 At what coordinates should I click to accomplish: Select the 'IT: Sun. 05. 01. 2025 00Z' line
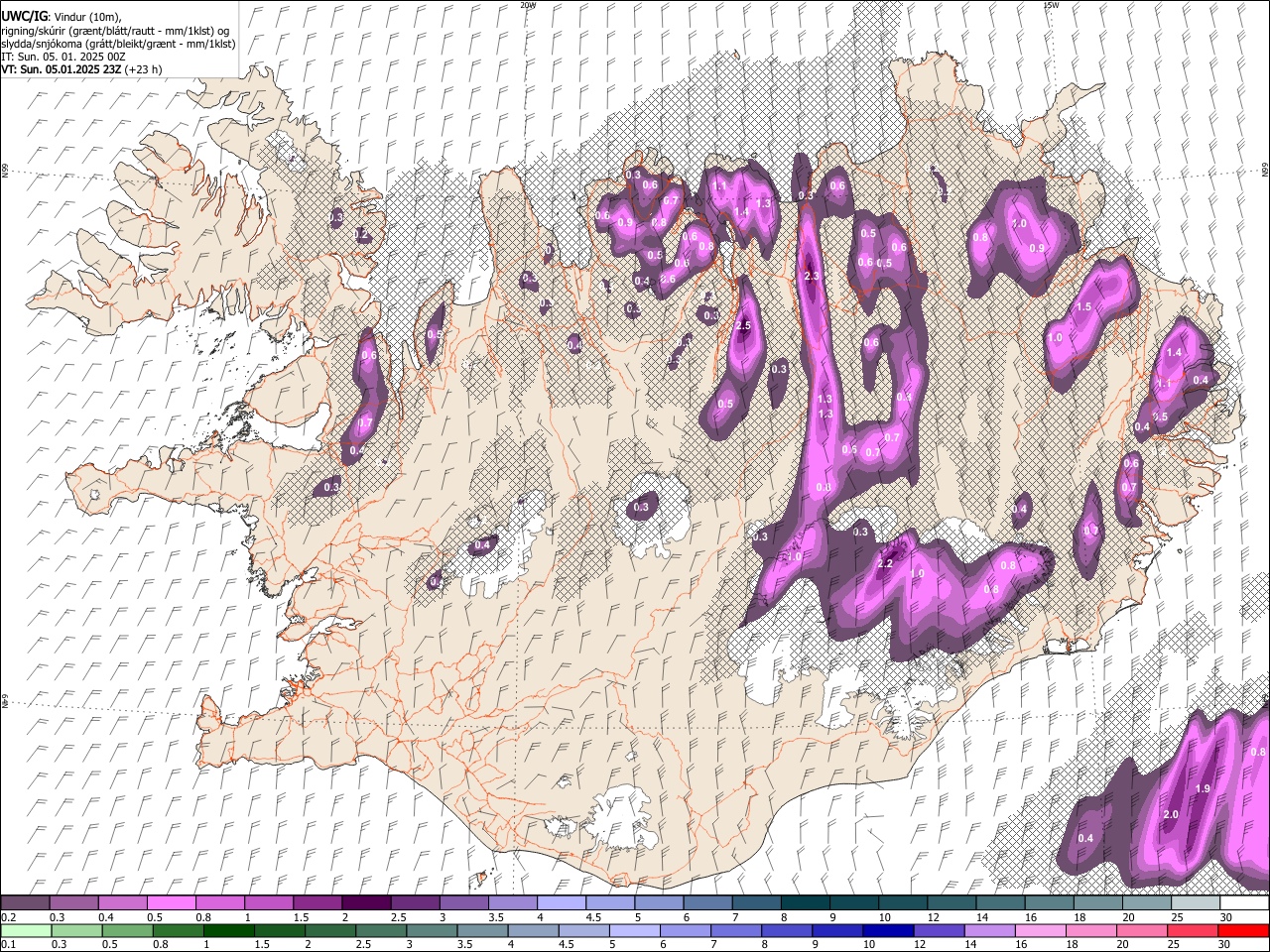(63, 57)
